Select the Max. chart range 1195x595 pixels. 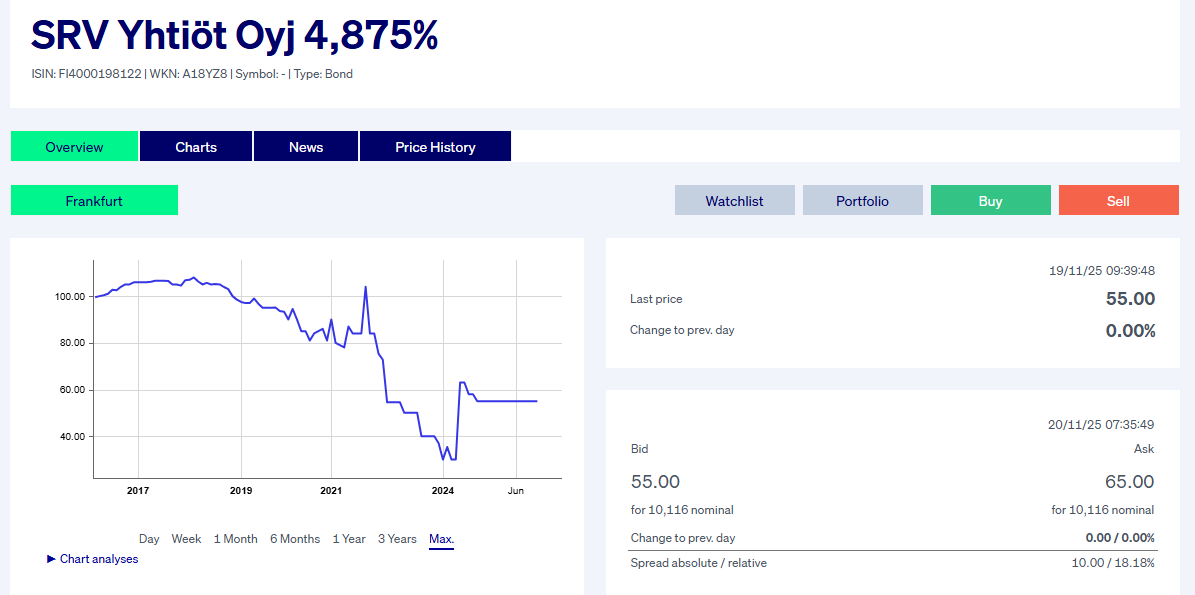click(441, 539)
